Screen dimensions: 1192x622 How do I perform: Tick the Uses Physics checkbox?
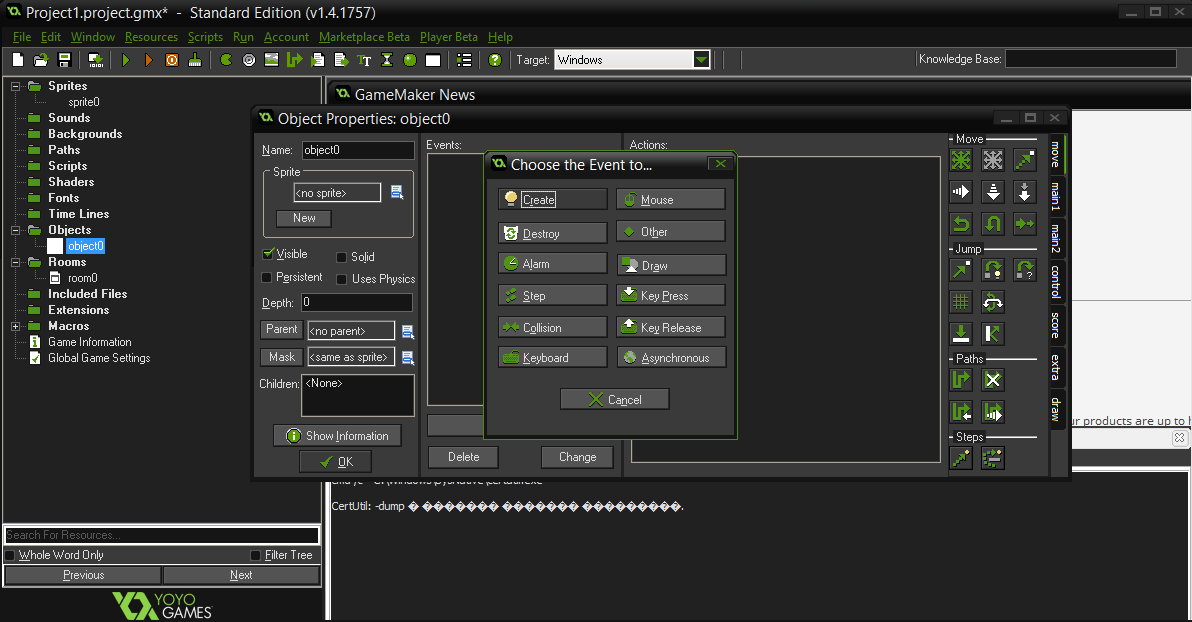pyautogui.click(x=342, y=279)
